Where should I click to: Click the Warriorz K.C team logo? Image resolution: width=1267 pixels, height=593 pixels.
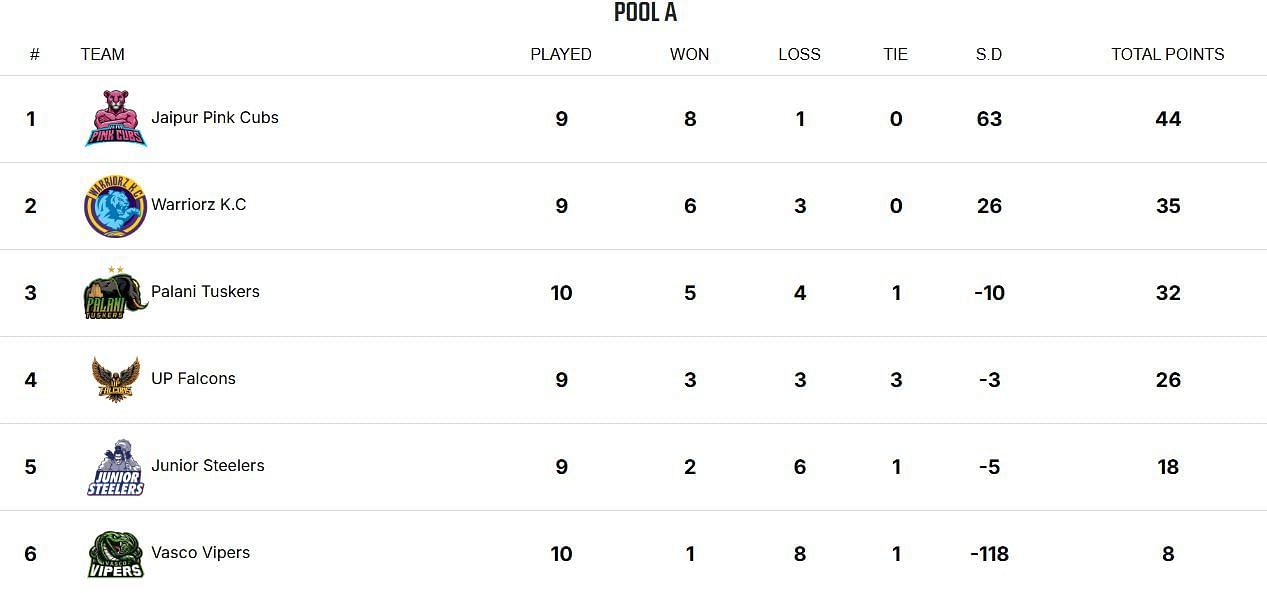(115, 206)
